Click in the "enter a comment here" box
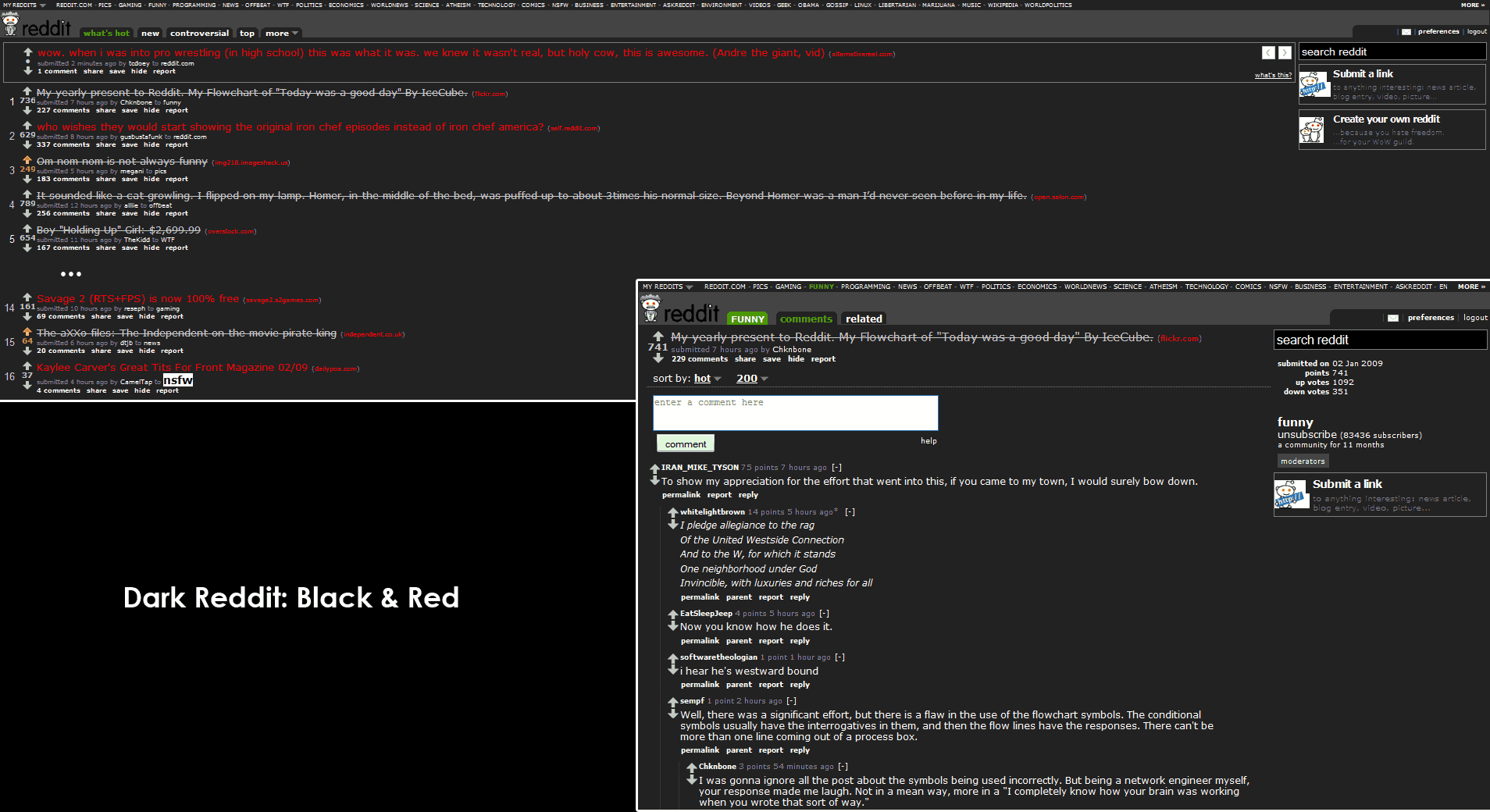Screen dimensions: 1490x812 pyautogui.click(x=795, y=412)
